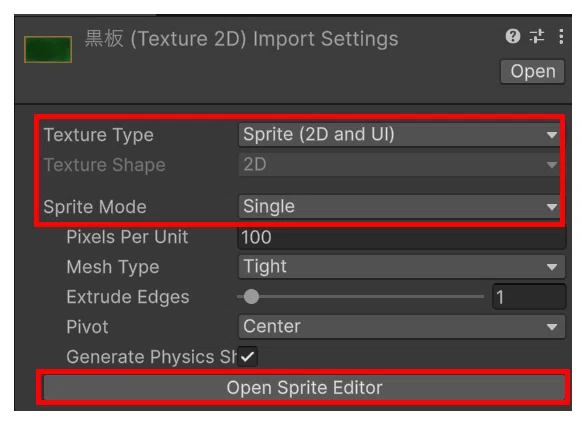Open the three-dot kebab menu
Image resolution: width=586 pixels, height=421 pixels.
pyautogui.click(x=561, y=36)
